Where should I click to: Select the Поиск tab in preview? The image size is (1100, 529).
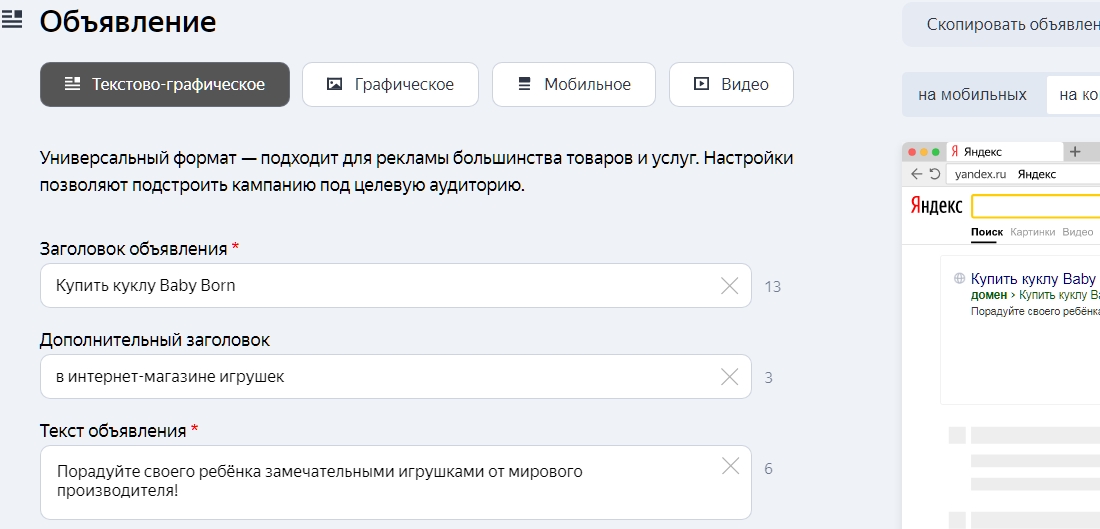pos(987,232)
